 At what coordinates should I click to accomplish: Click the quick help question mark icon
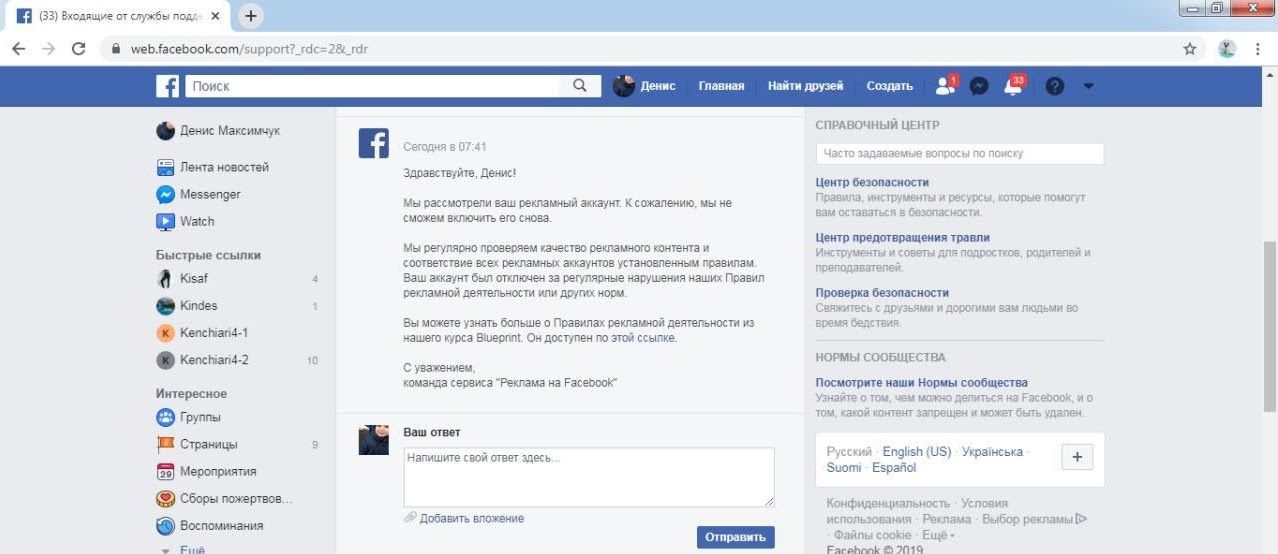tap(1054, 87)
